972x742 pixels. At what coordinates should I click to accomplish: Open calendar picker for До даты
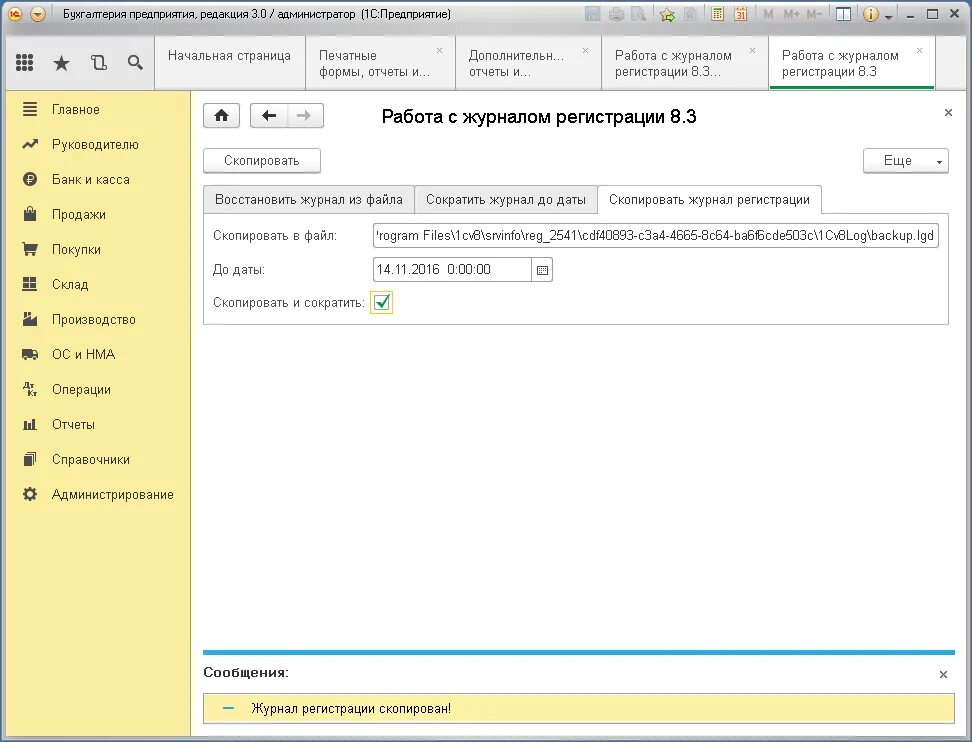point(542,270)
